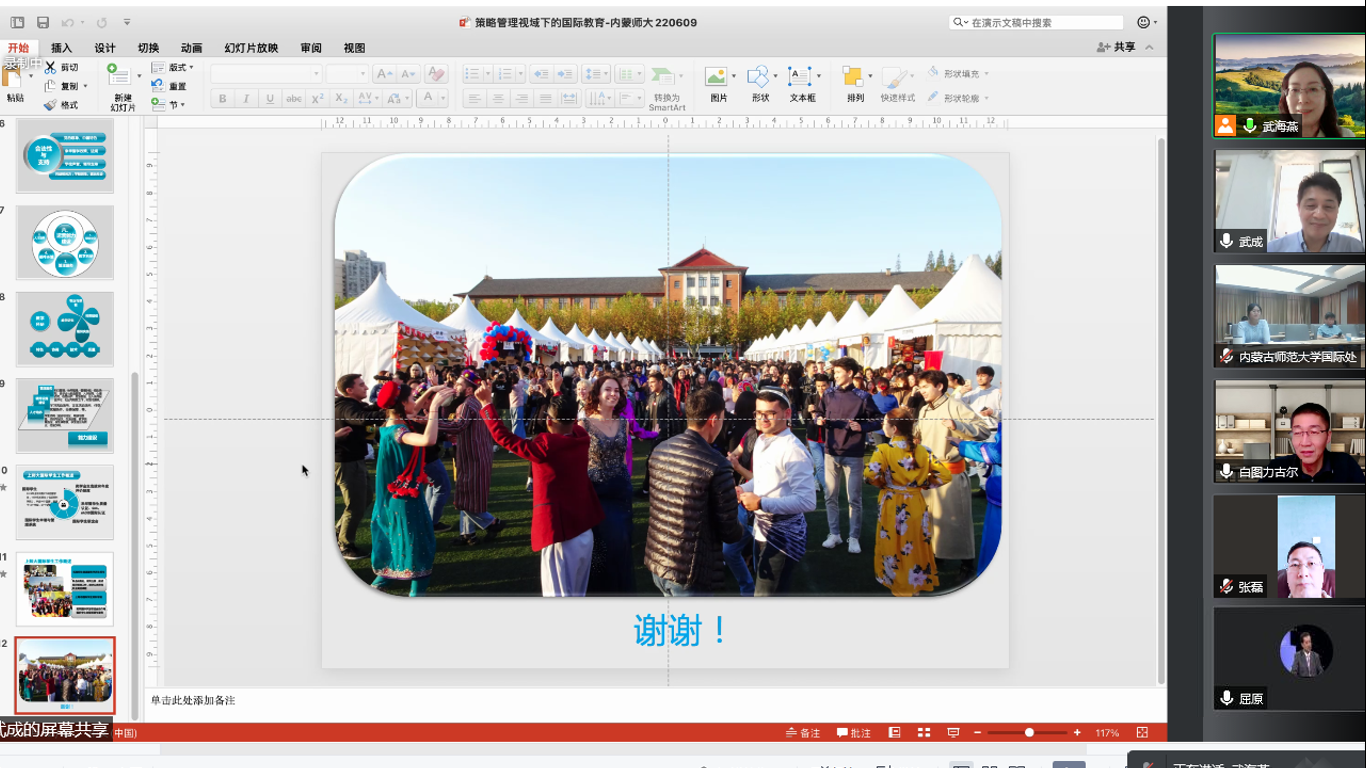Insert a picture with 图片 icon
The image size is (1366, 768).
(x=717, y=83)
